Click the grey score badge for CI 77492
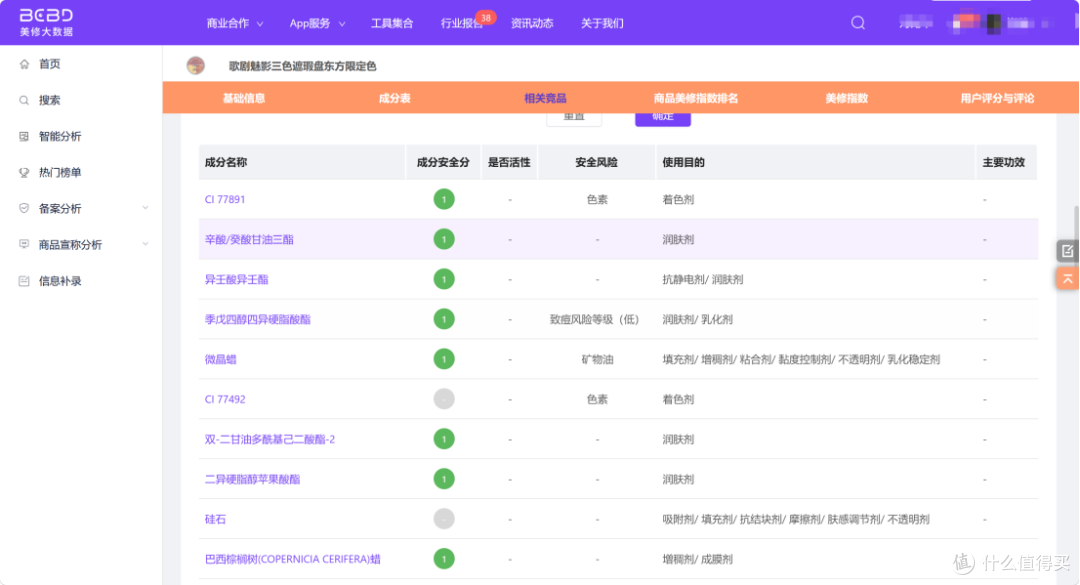1080x585 pixels. point(444,399)
